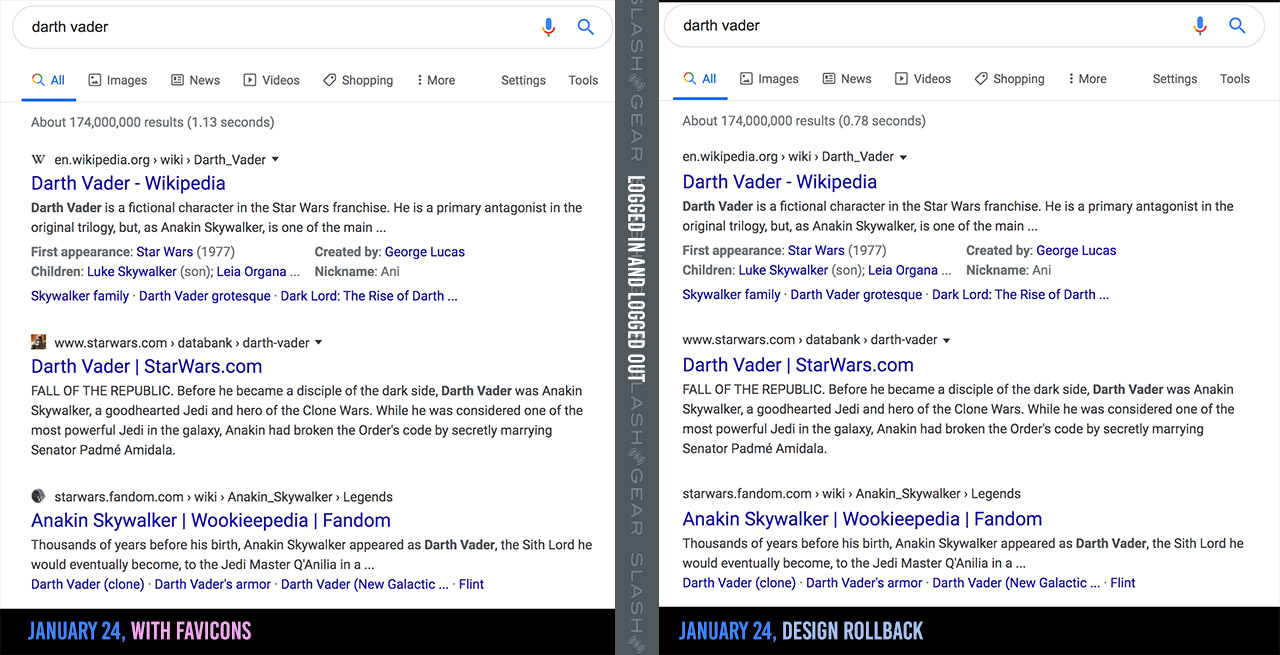The width and height of the screenshot is (1280, 655).
Task: Select the News tab in the favicons screenshot
Action: click(195, 80)
